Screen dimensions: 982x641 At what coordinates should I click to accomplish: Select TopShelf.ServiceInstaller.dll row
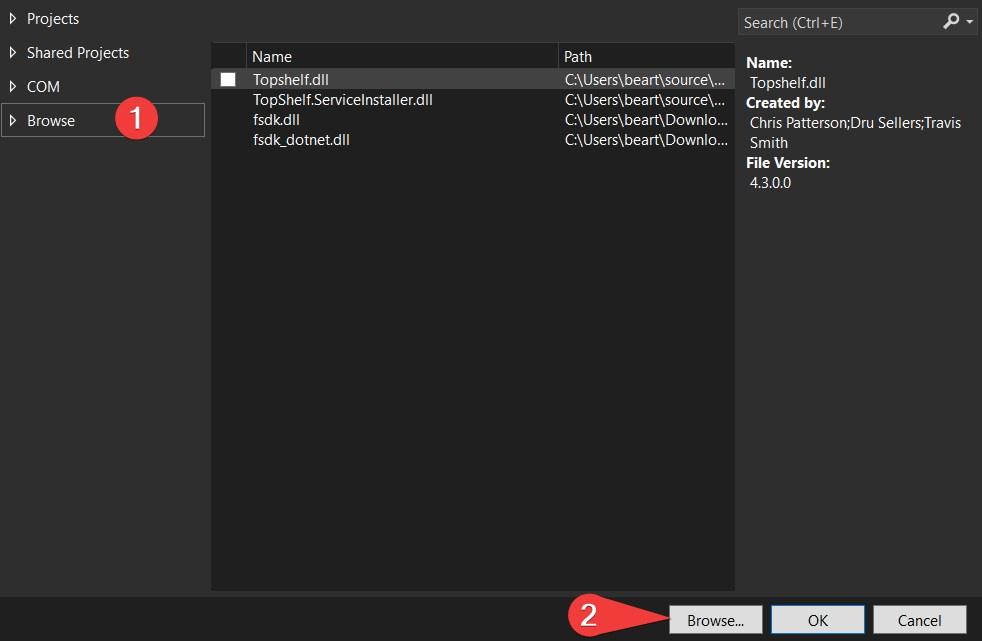coord(473,100)
